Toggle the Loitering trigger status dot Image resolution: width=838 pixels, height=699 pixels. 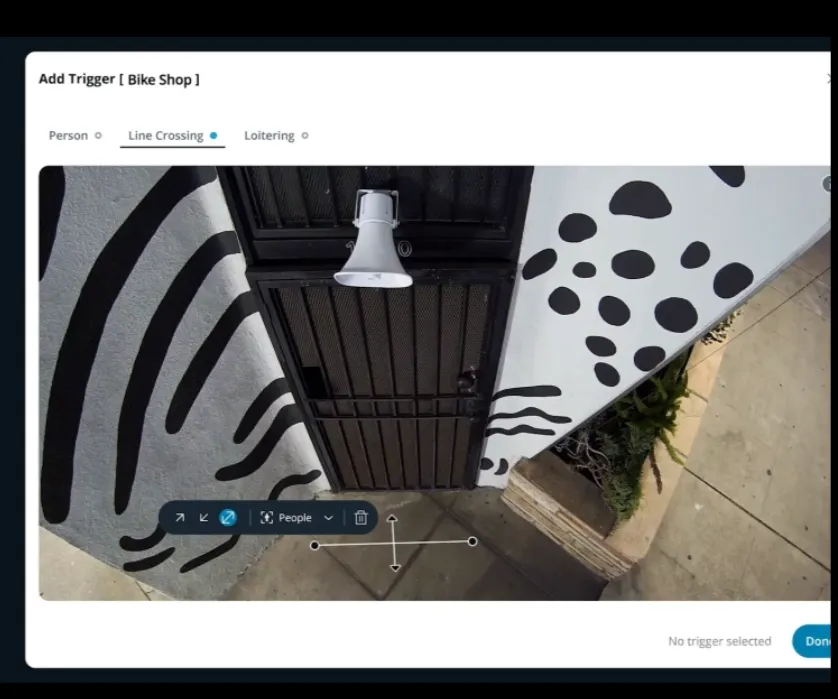click(x=305, y=136)
